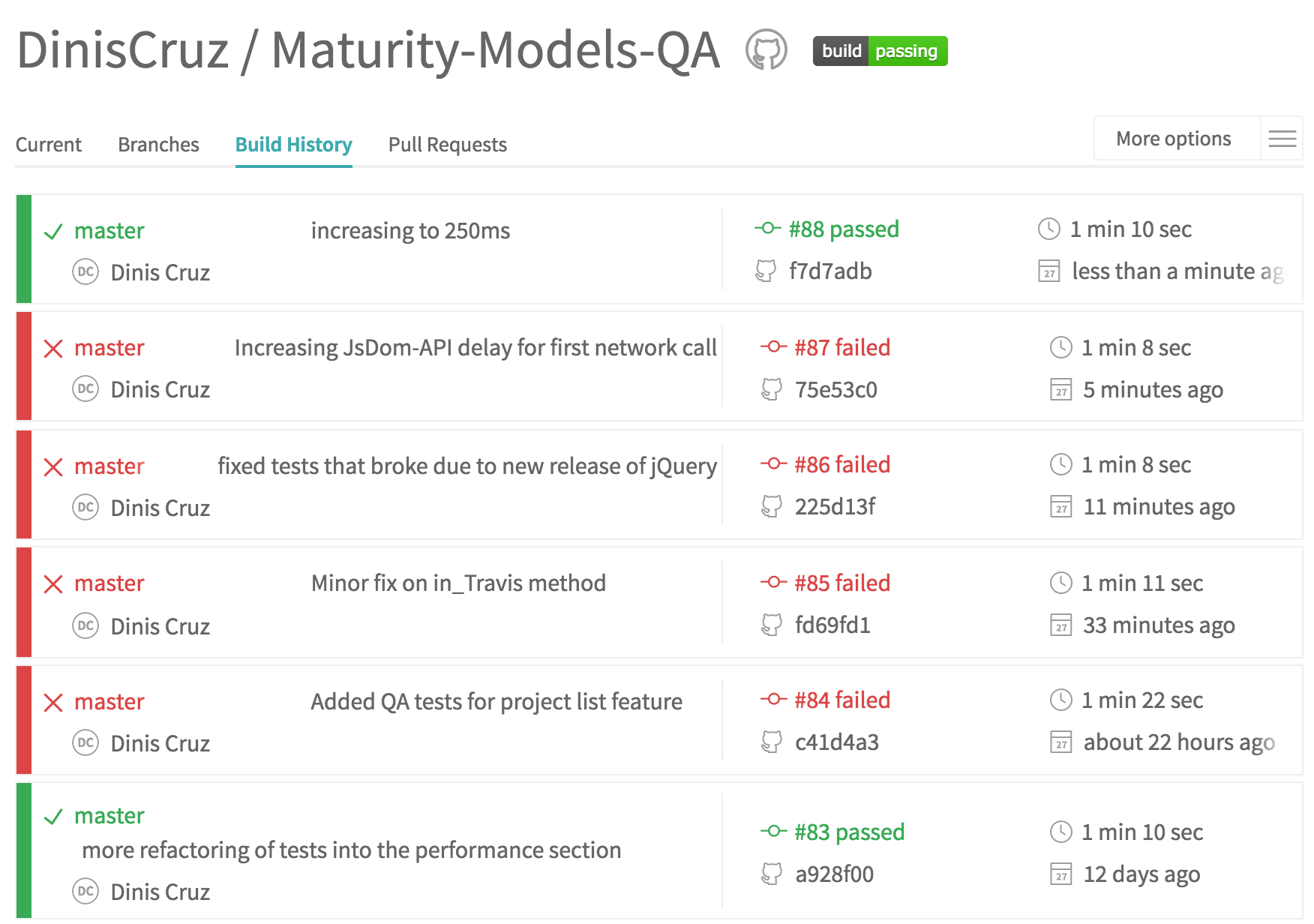Click Dinis Cruz avatar on build #85

click(x=85, y=625)
